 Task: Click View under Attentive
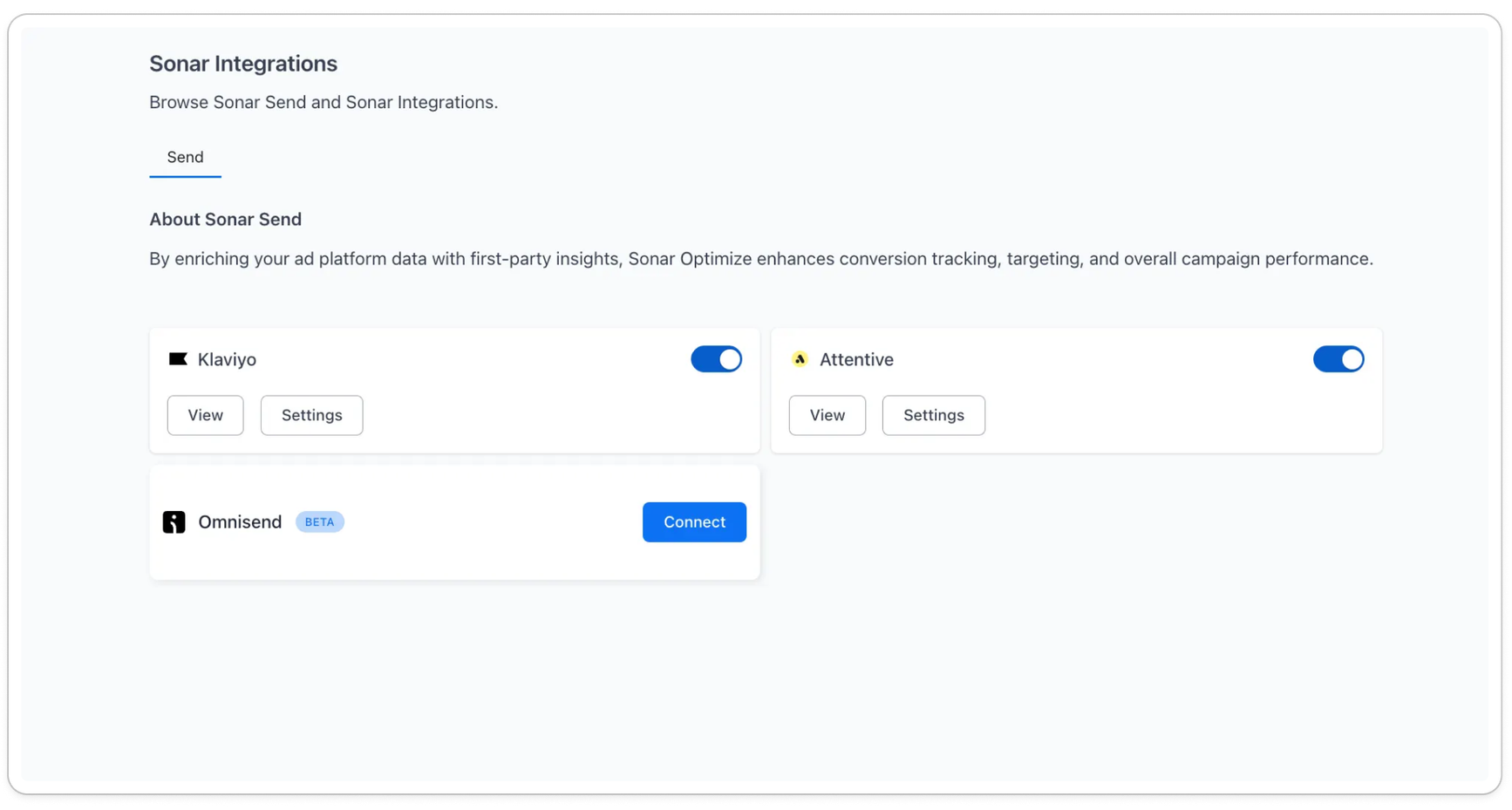tap(828, 416)
